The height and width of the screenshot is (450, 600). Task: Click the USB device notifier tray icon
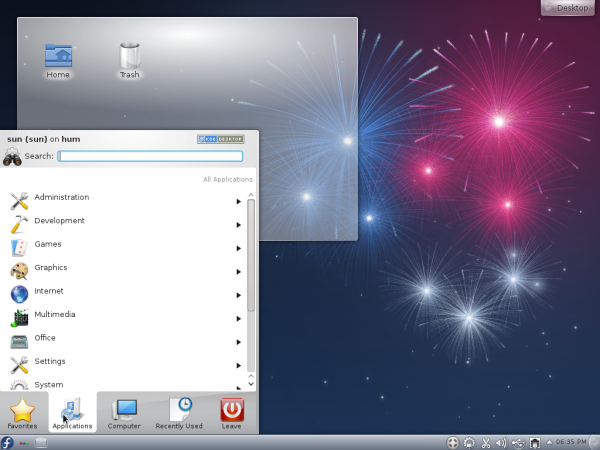(517, 442)
